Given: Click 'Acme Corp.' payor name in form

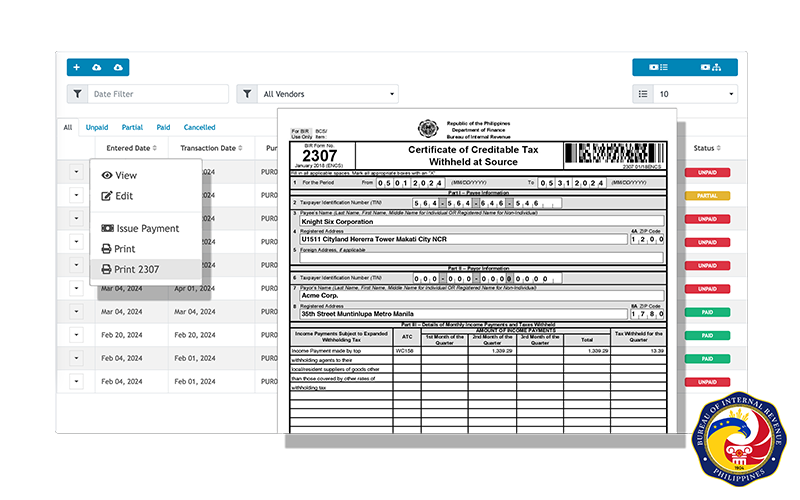Looking at the screenshot, I should click(320, 295).
